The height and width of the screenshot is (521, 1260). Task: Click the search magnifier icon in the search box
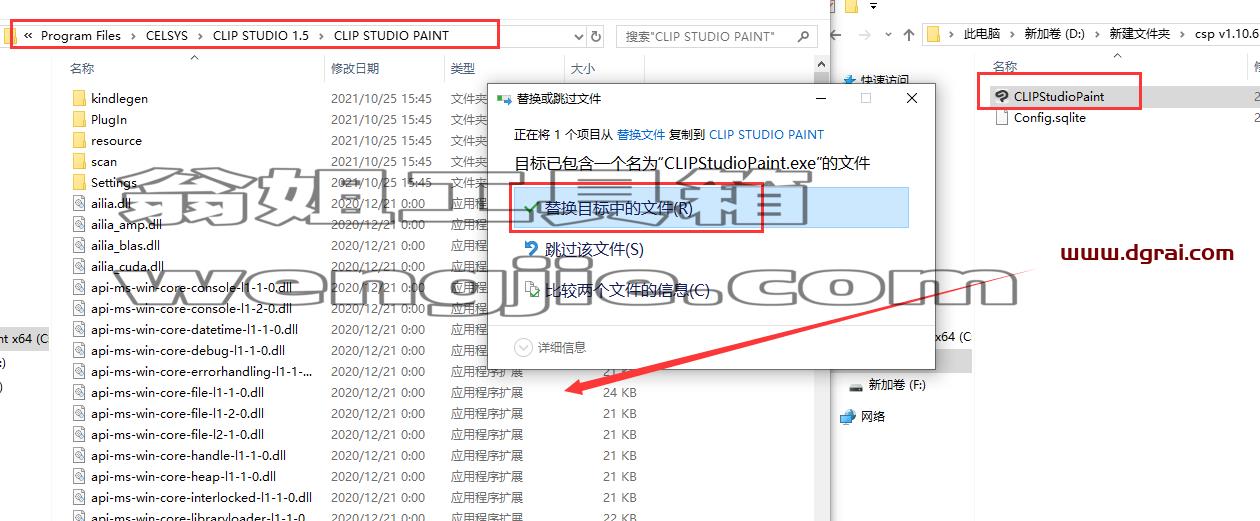[803, 36]
